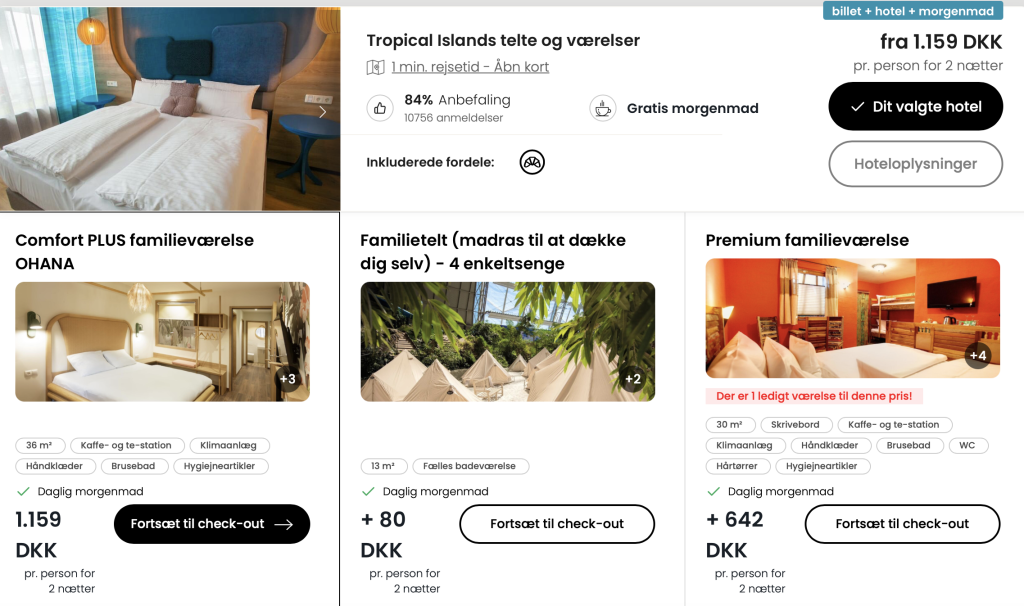Click the Familietelt tent photo
This screenshot has width=1024, height=606.
(507, 342)
